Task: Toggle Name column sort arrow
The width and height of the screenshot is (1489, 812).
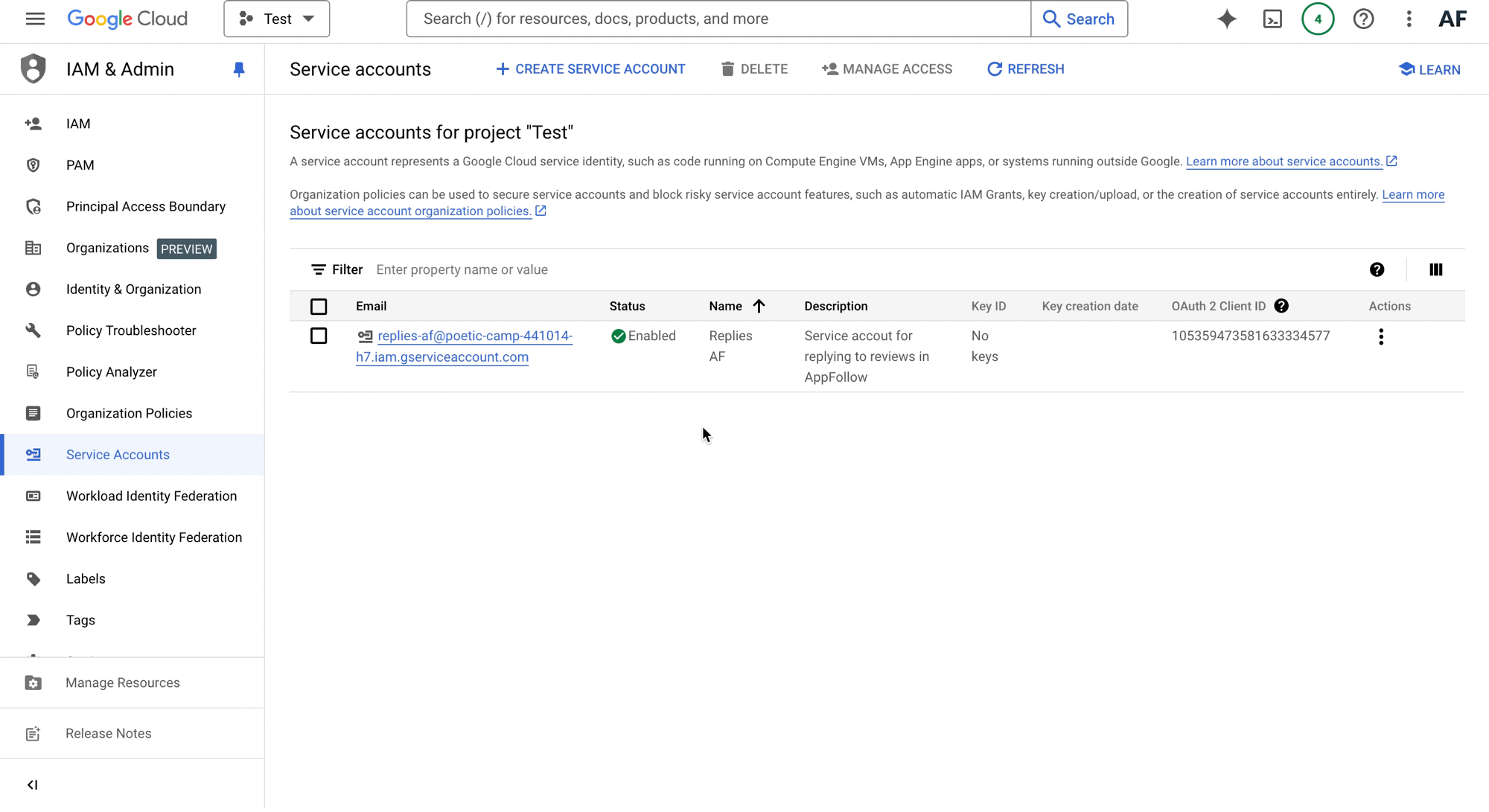Action: (759, 306)
